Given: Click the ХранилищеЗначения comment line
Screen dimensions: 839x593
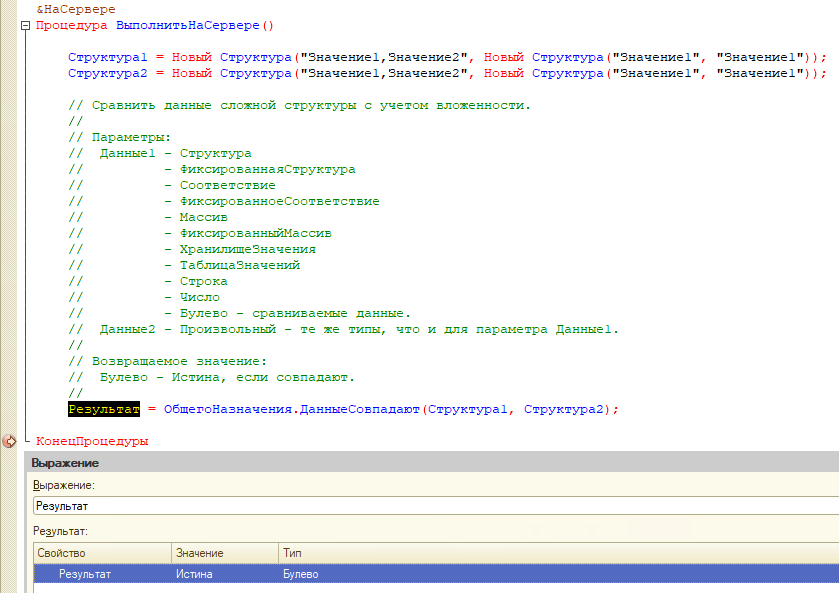Looking at the screenshot, I should click(x=248, y=249).
